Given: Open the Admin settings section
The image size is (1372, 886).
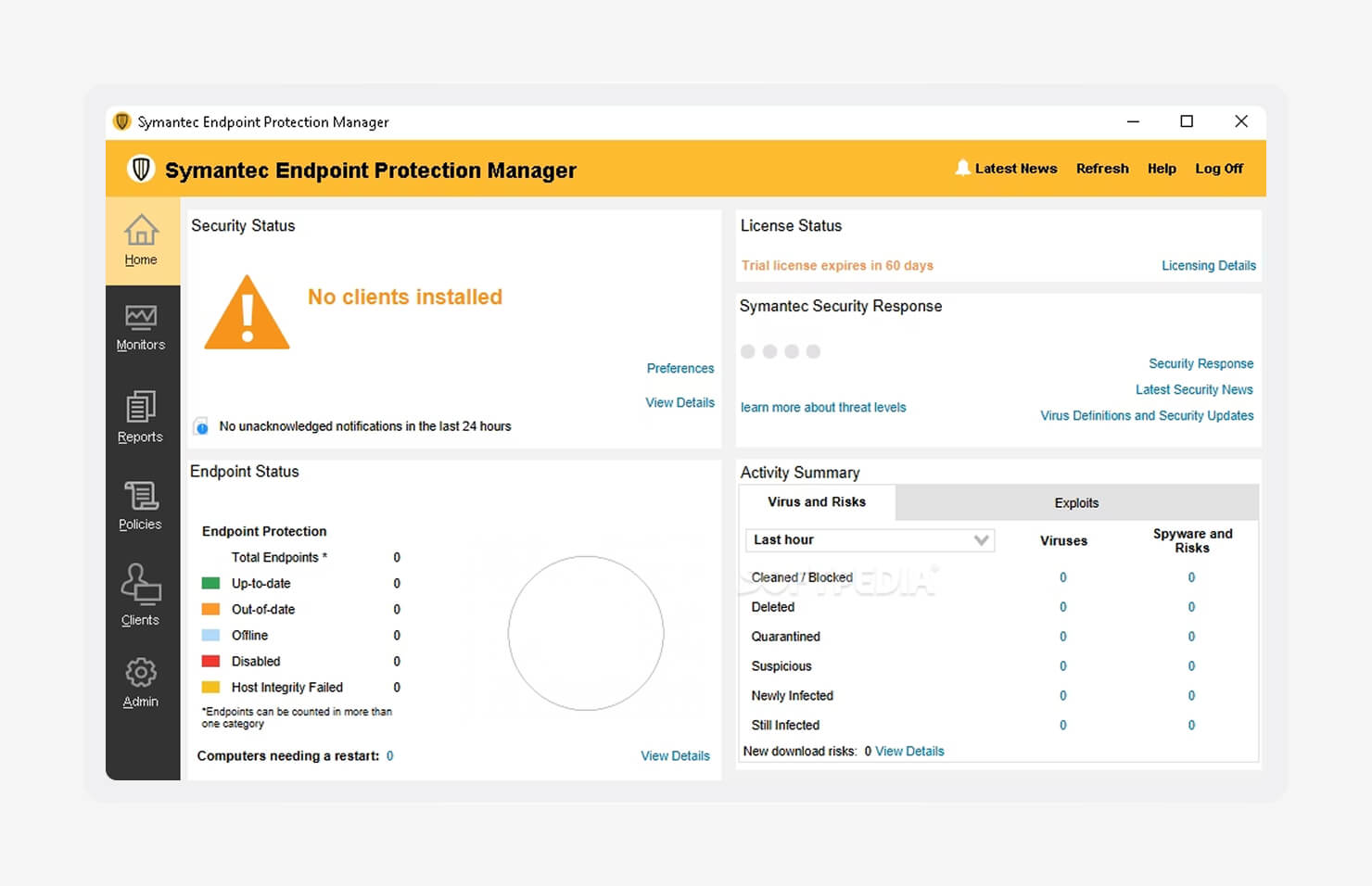Looking at the screenshot, I should (141, 683).
